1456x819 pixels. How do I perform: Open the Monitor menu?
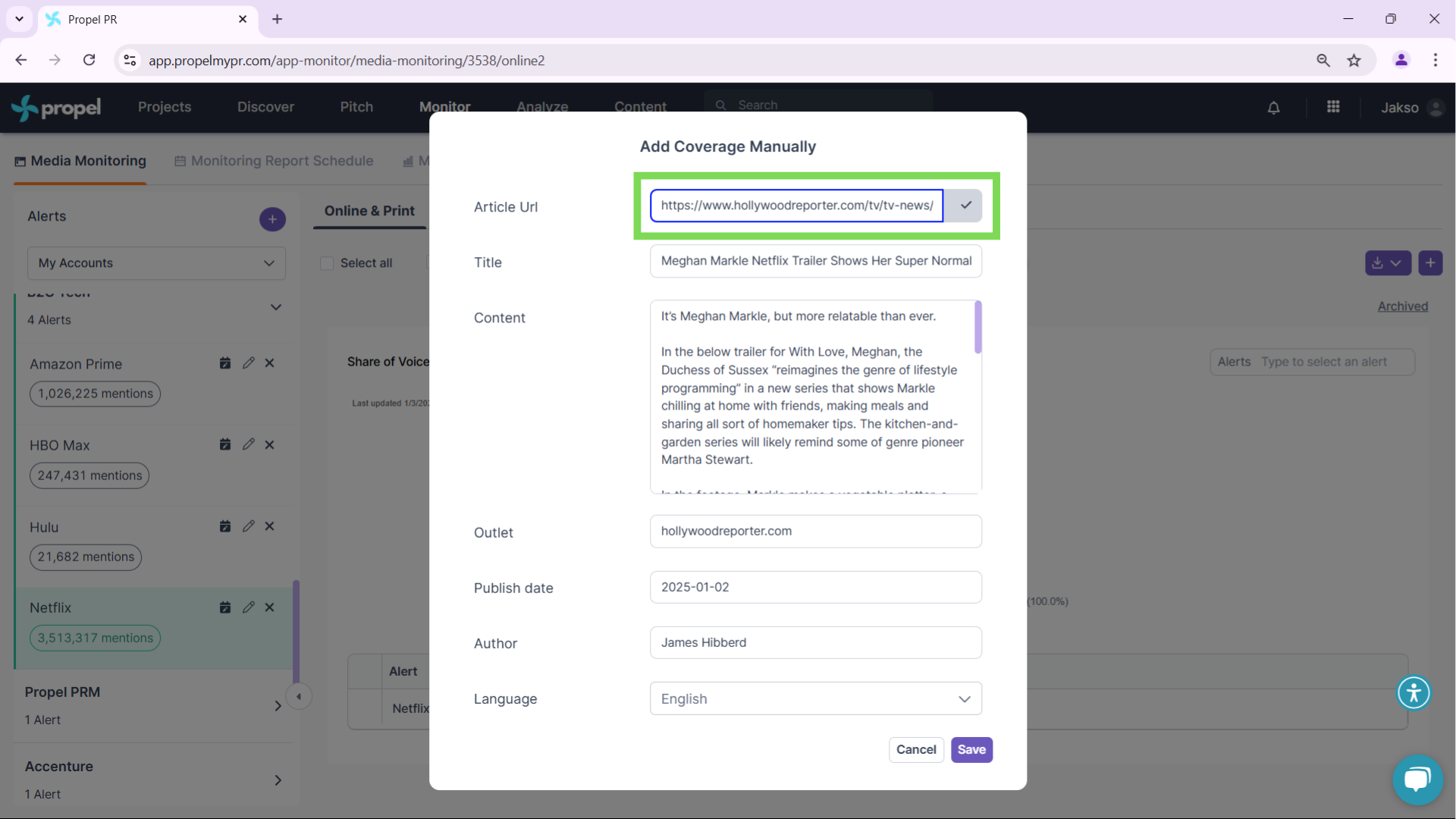click(445, 107)
